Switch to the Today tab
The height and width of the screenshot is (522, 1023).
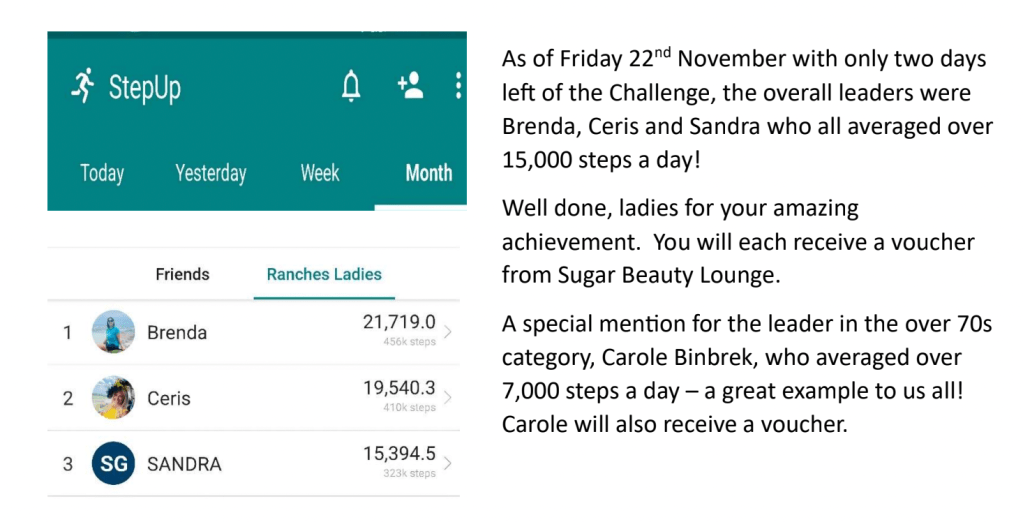(102, 173)
